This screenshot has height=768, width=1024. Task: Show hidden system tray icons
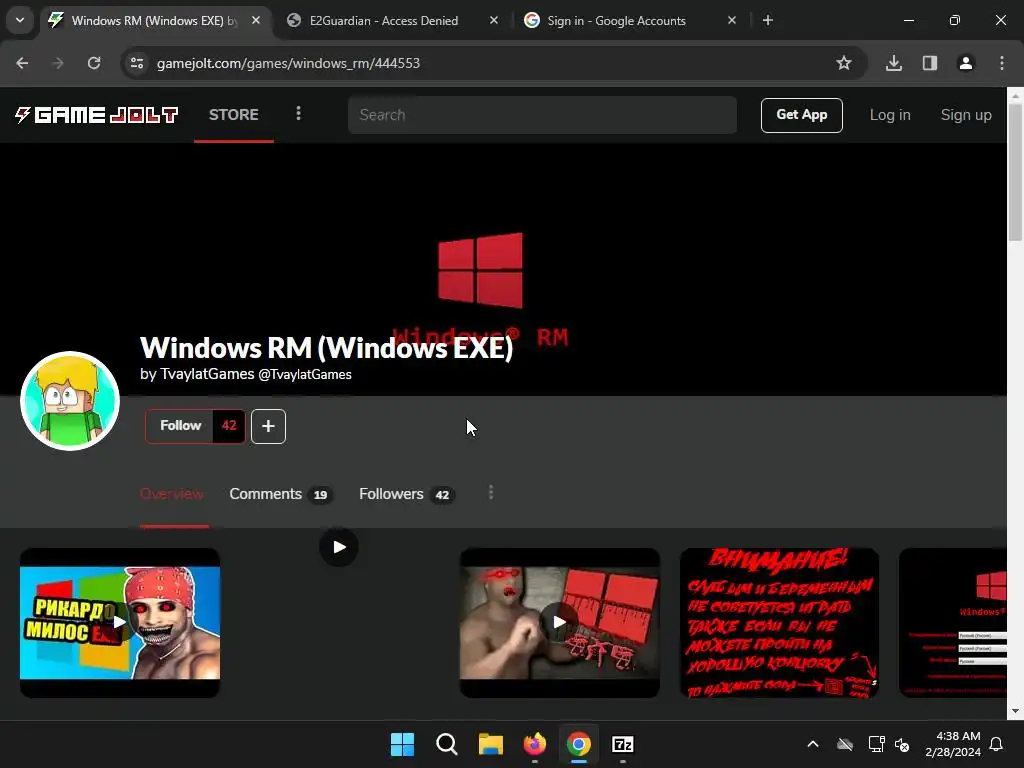click(813, 744)
